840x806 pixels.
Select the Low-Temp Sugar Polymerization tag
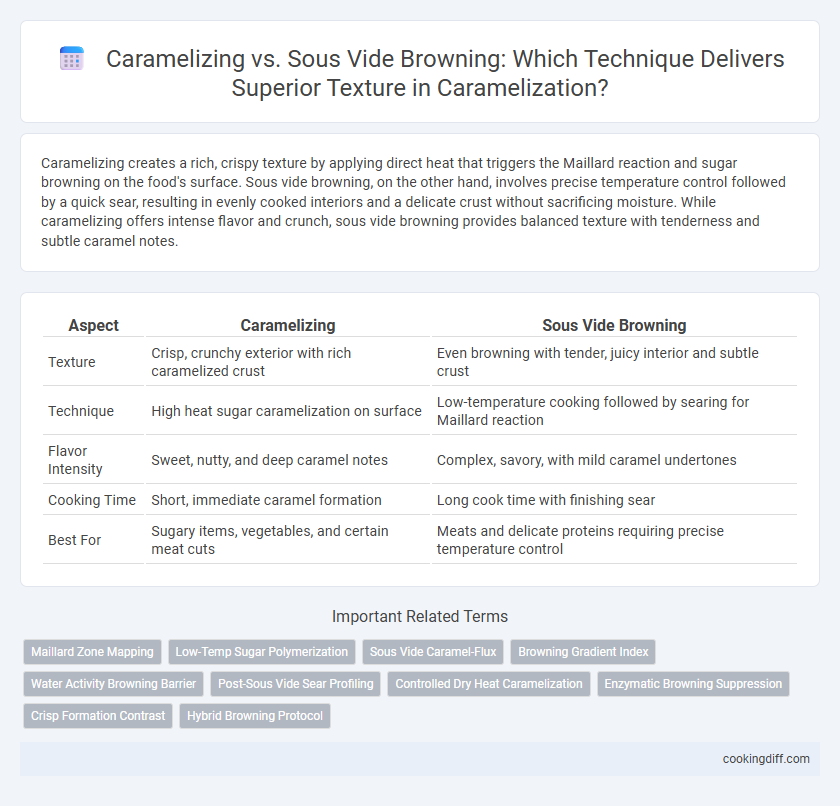[x=261, y=652]
